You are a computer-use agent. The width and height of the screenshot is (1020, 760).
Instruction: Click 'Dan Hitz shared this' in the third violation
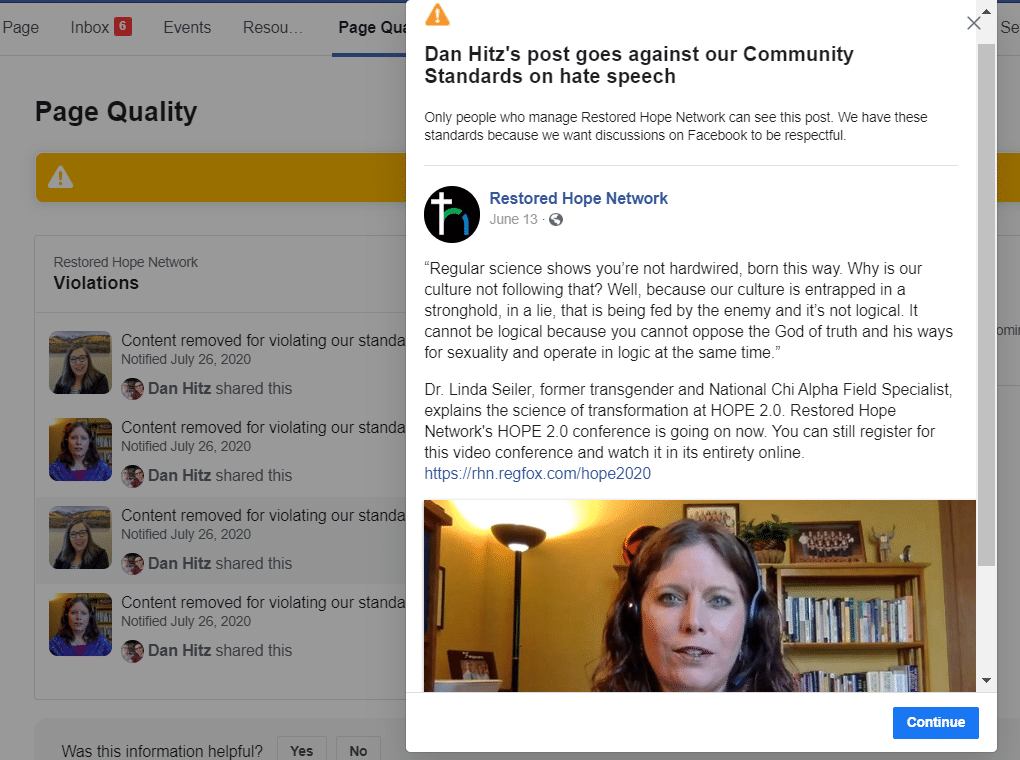tap(220, 563)
